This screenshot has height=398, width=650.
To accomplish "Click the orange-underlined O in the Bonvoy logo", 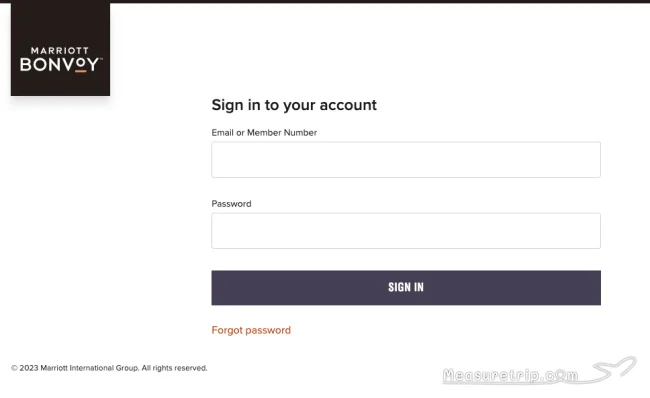I will (81, 65).
